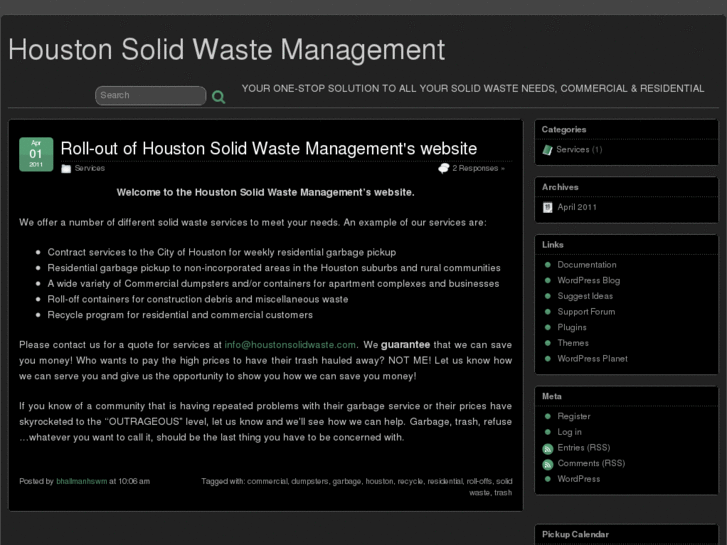Image resolution: width=727 pixels, height=545 pixels.
Task: Click the garbage tag
Action: [x=346, y=481]
